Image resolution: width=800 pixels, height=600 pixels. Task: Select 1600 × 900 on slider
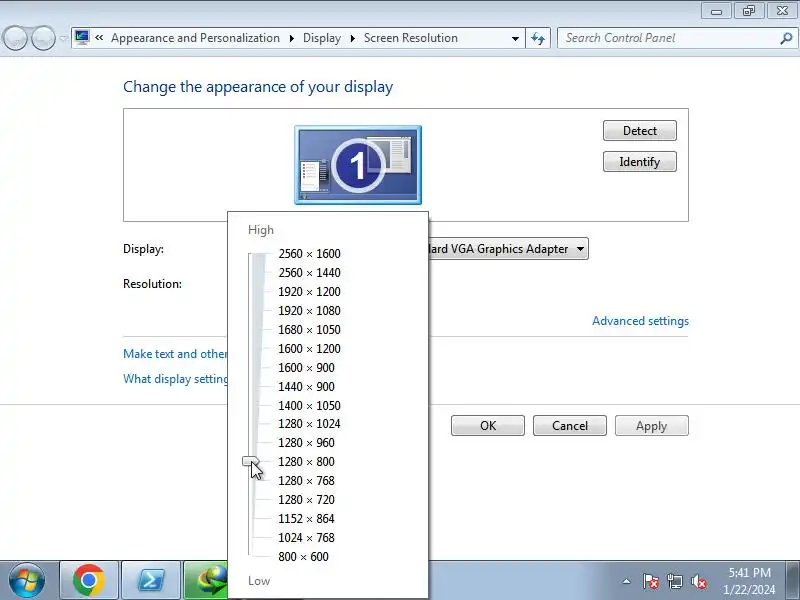[x=306, y=368]
